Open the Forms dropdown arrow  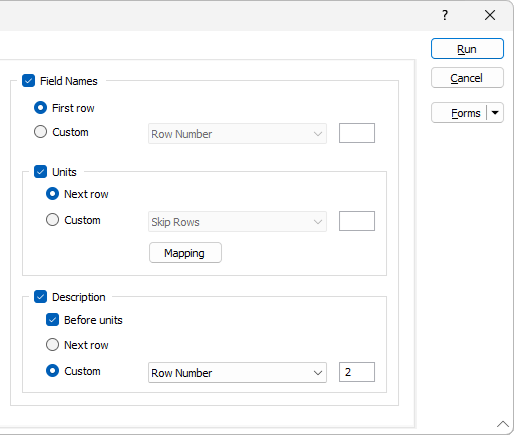tap(495, 113)
